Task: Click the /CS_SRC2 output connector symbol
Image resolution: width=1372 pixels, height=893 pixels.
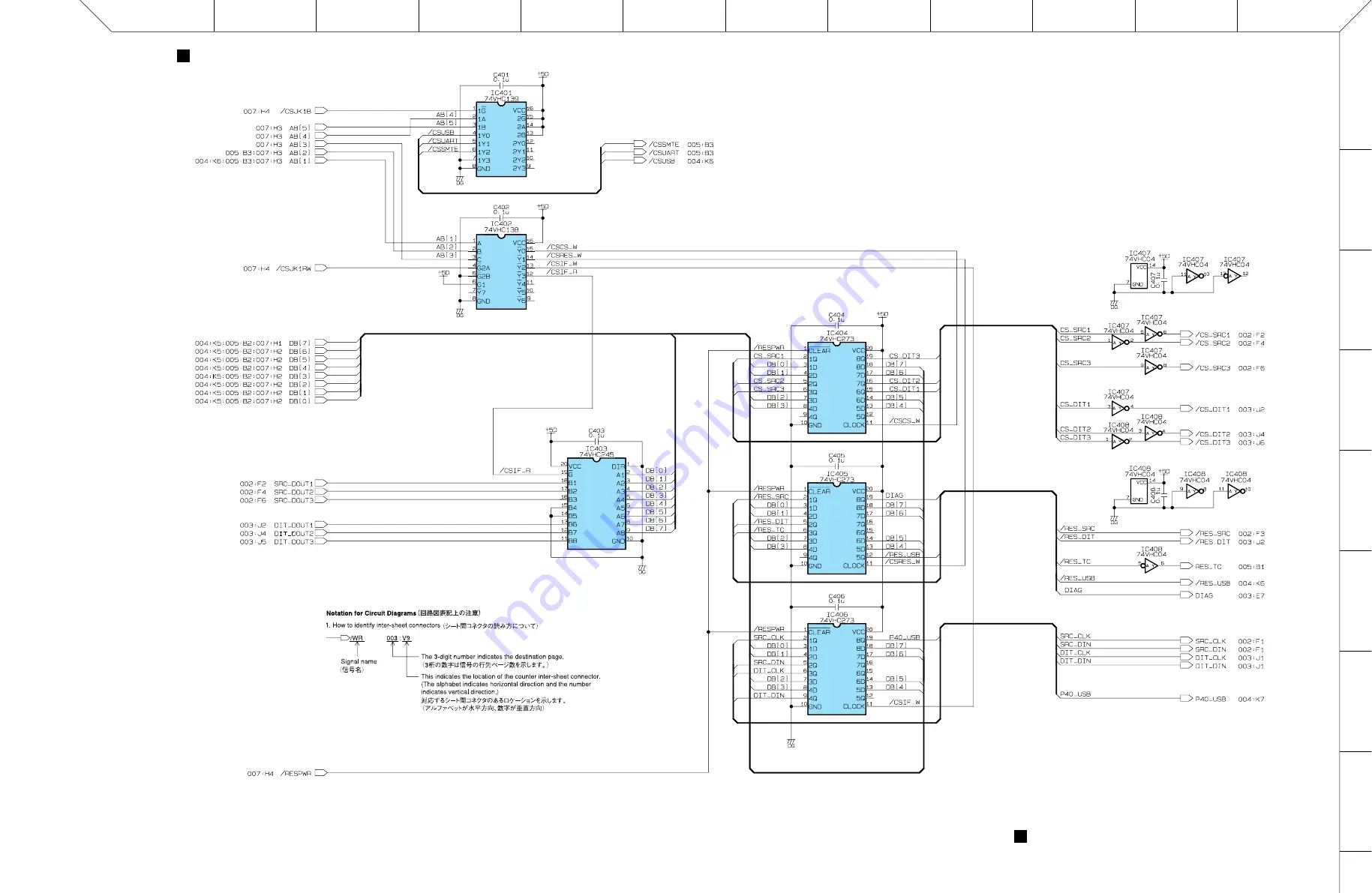Action: click(x=1186, y=343)
